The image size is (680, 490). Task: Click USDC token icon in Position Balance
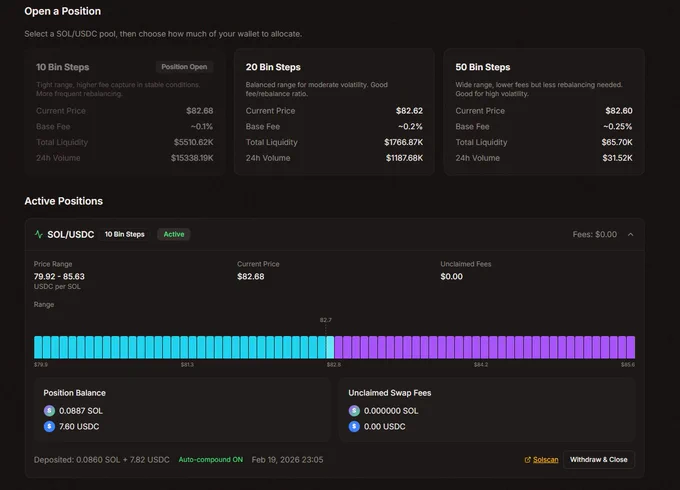(49, 427)
